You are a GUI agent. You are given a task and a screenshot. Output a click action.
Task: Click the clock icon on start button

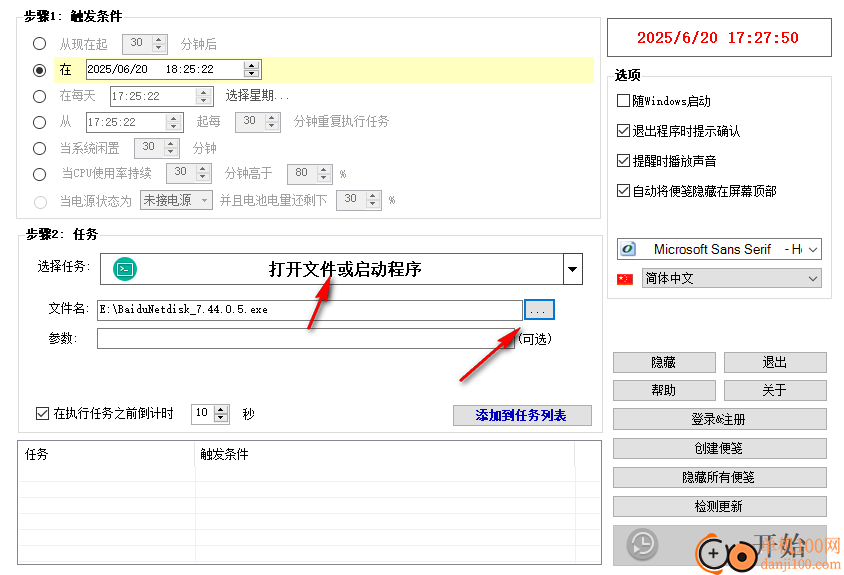pyautogui.click(x=642, y=544)
